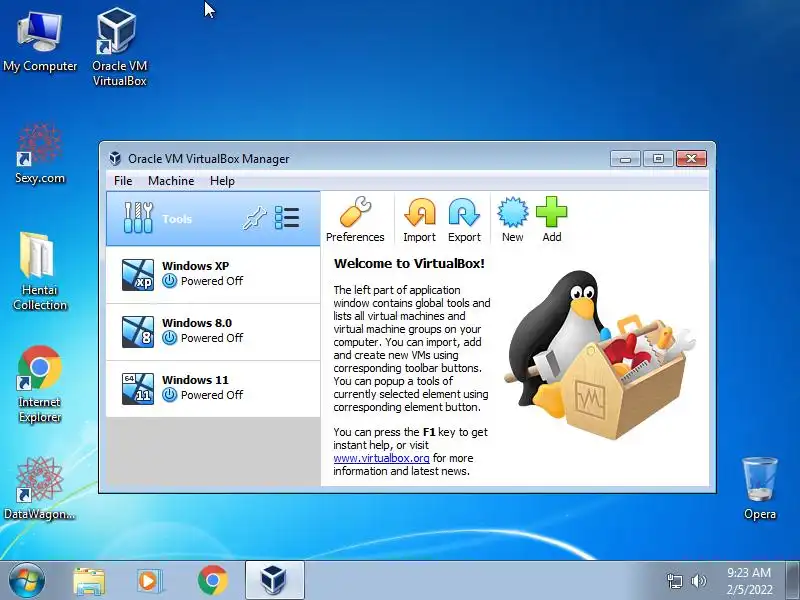Open the Machine menu
This screenshot has height=600, width=800.
pos(171,181)
